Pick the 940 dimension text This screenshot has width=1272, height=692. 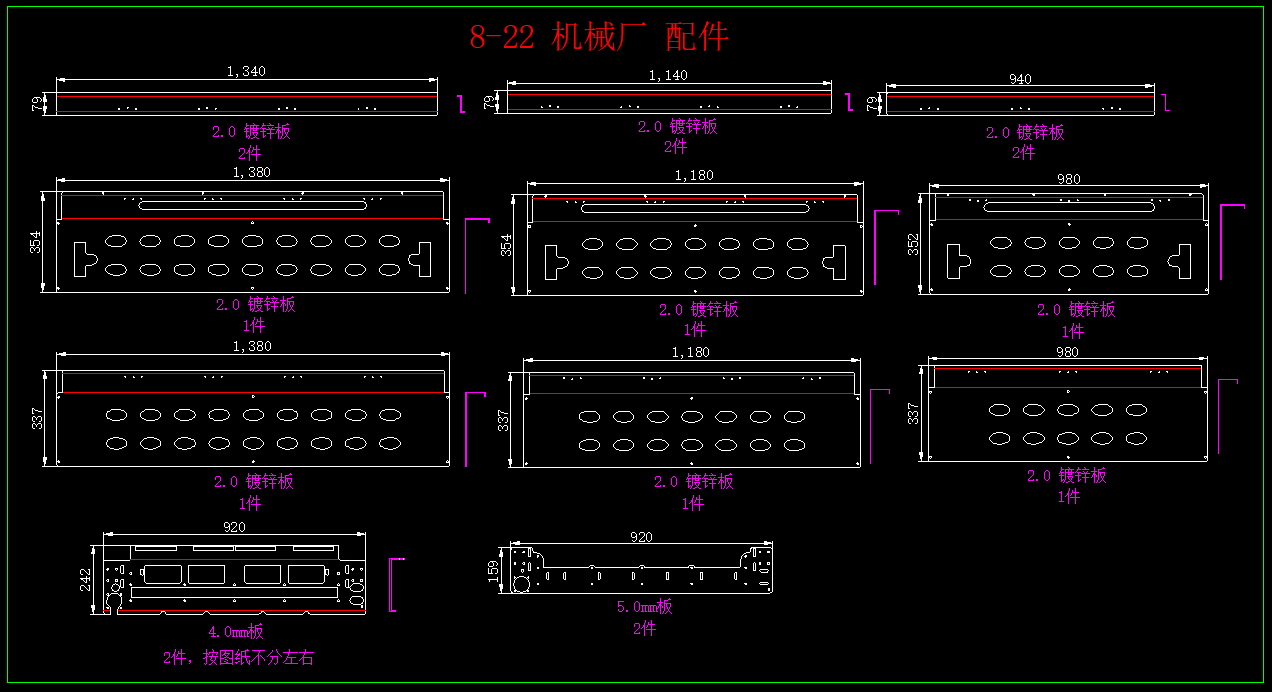[x=1020, y=79]
